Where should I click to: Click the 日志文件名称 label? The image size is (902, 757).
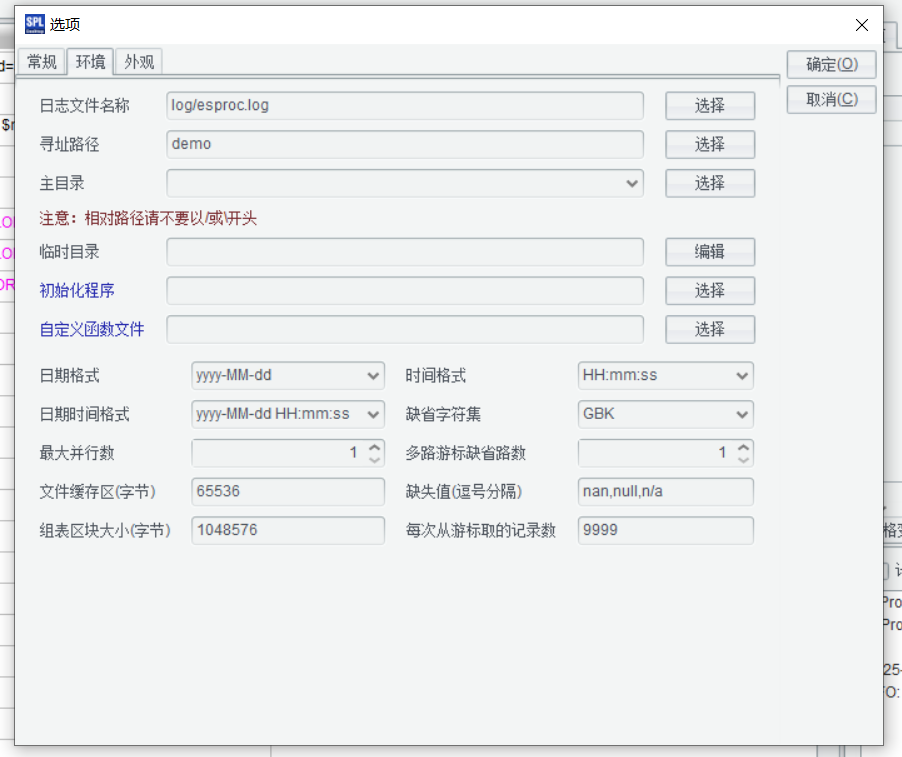pyautogui.click(x=84, y=106)
